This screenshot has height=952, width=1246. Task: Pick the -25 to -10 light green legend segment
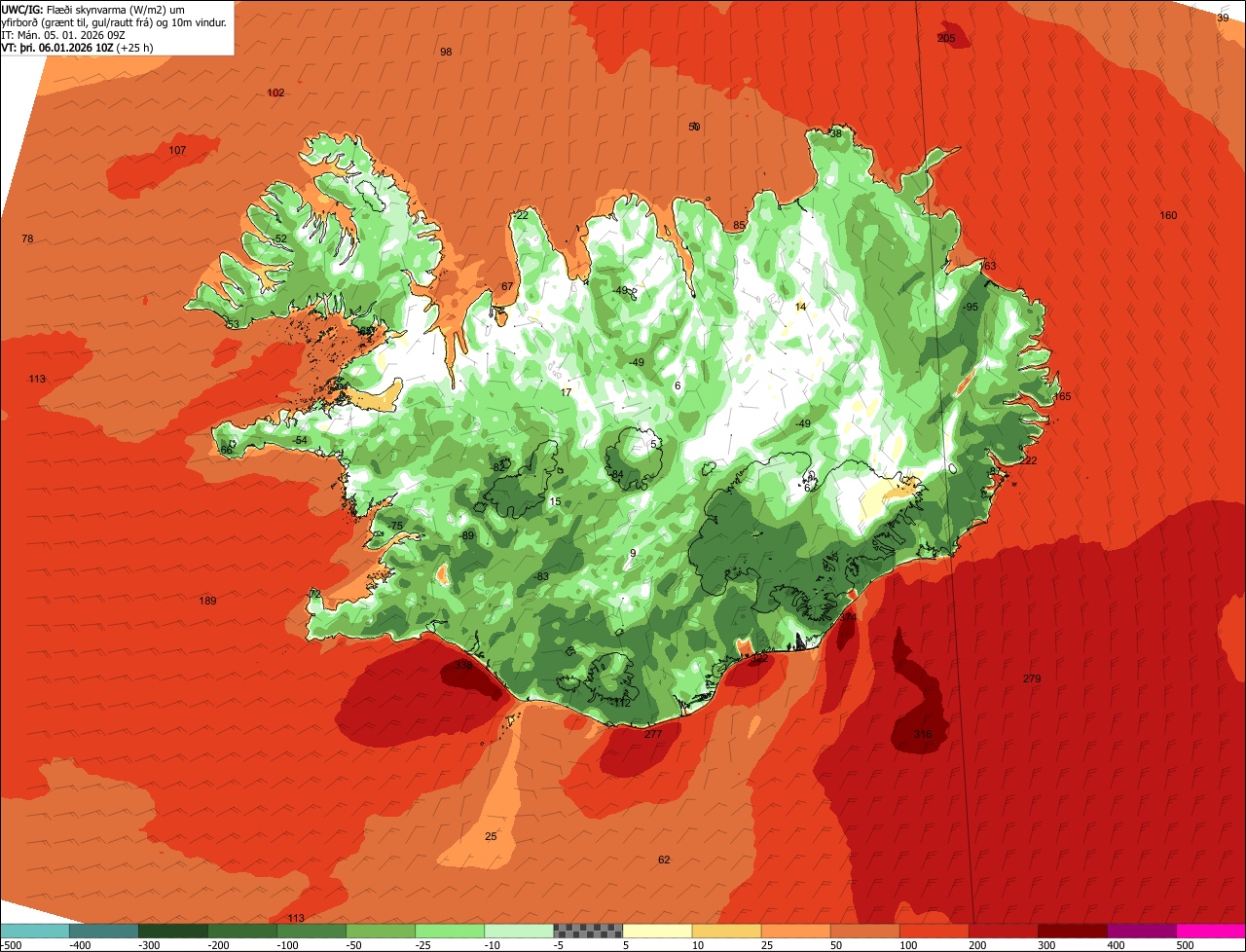[450, 930]
